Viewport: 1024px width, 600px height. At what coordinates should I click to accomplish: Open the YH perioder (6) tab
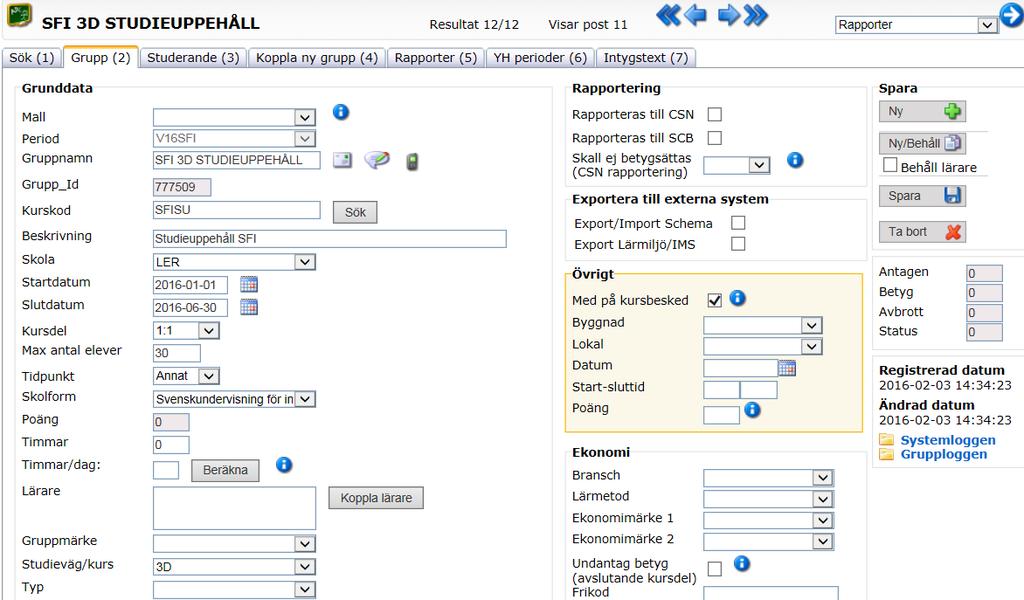pyautogui.click(x=540, y=58)
